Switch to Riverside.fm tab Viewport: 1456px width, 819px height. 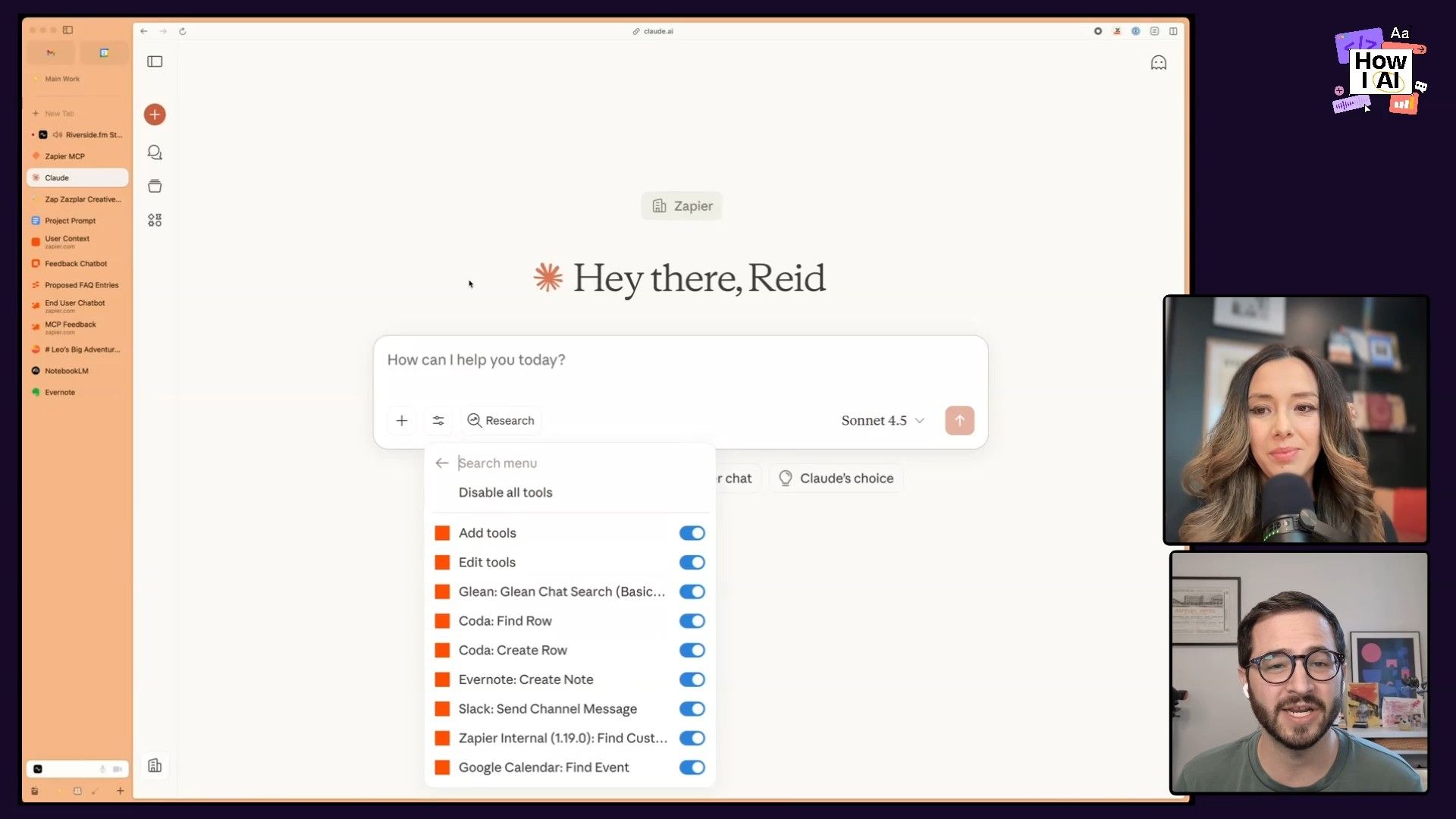click(x=77, y=135)
